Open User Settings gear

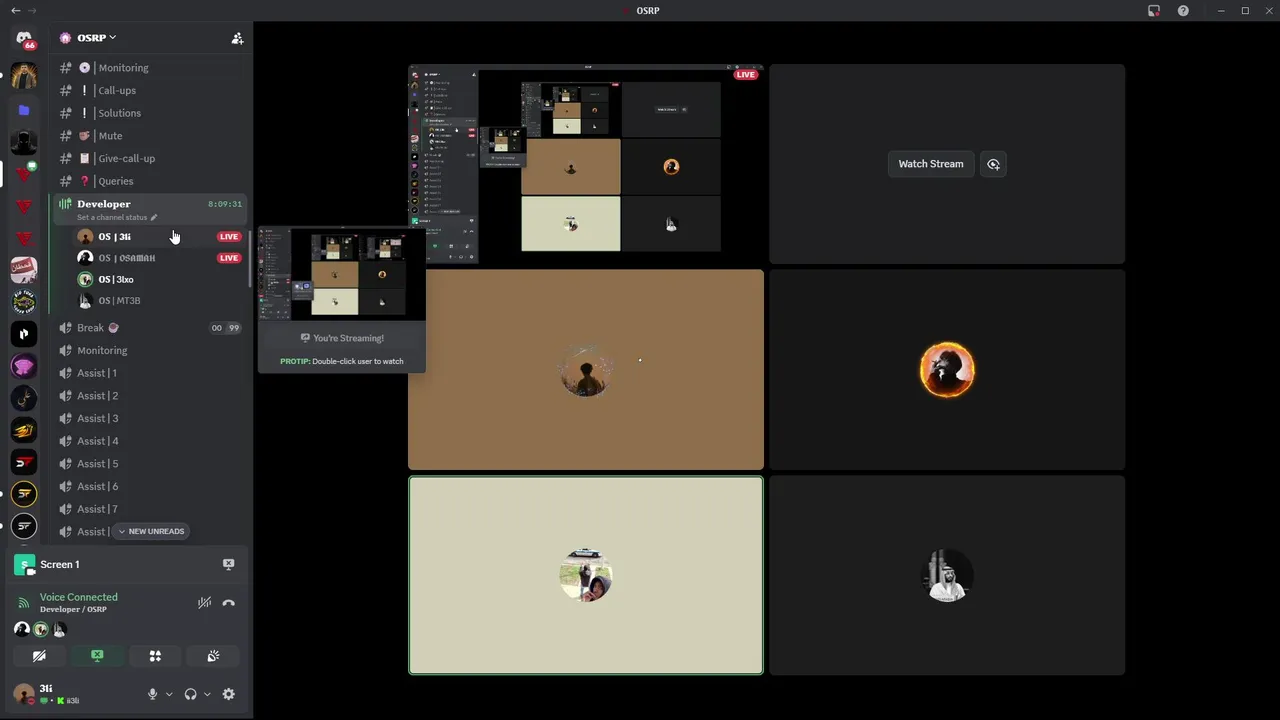228,694
